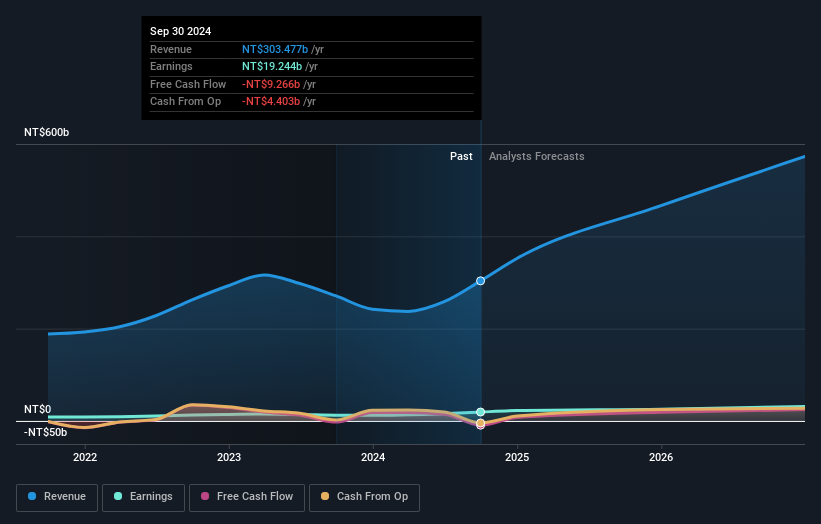Screen dimensions: 821x524
Task: Toggle the Cash From Op legend button
Action: pyautogui.click(x=364, y=497)
